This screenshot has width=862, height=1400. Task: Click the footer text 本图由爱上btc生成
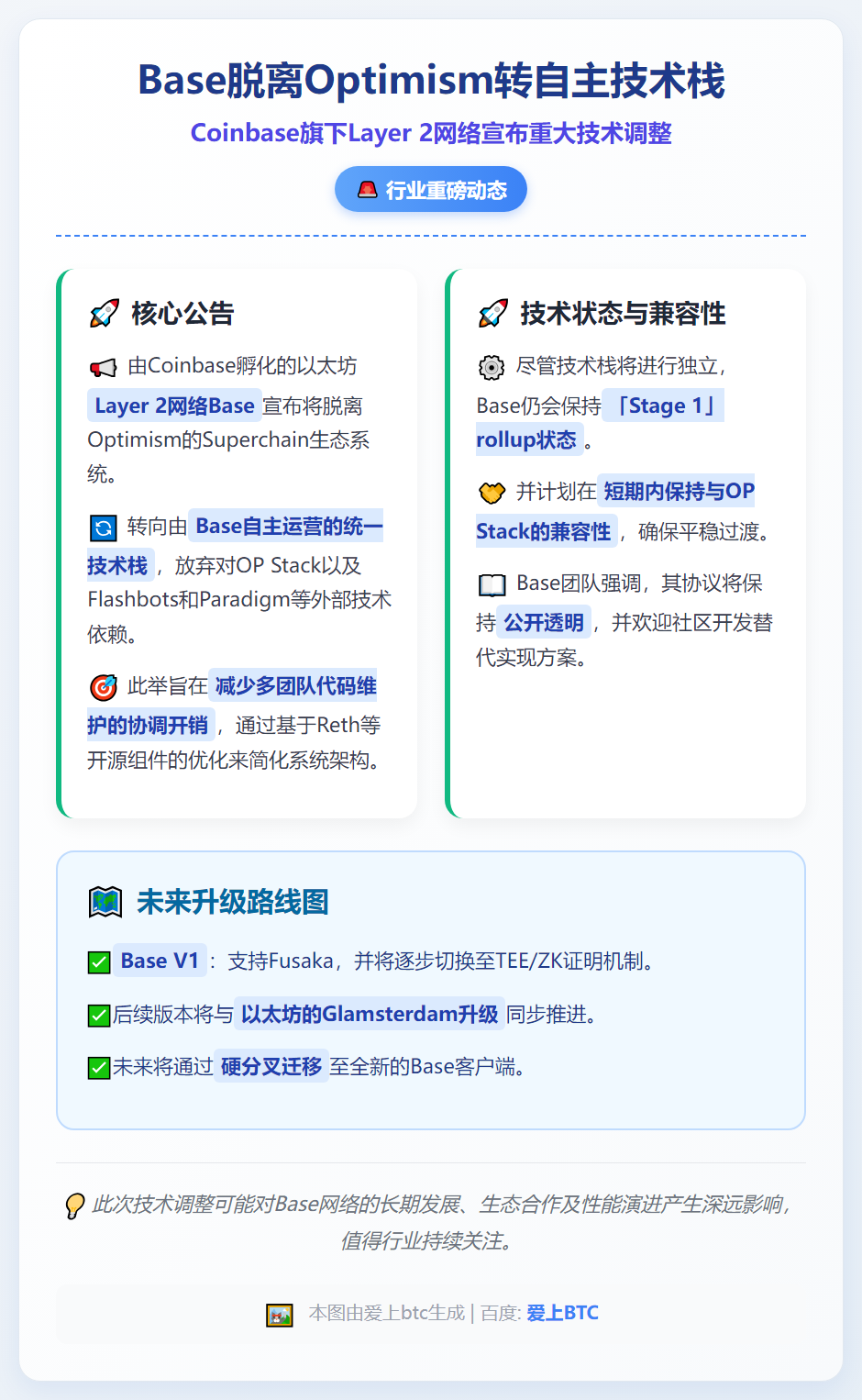tap(386, 1313)
